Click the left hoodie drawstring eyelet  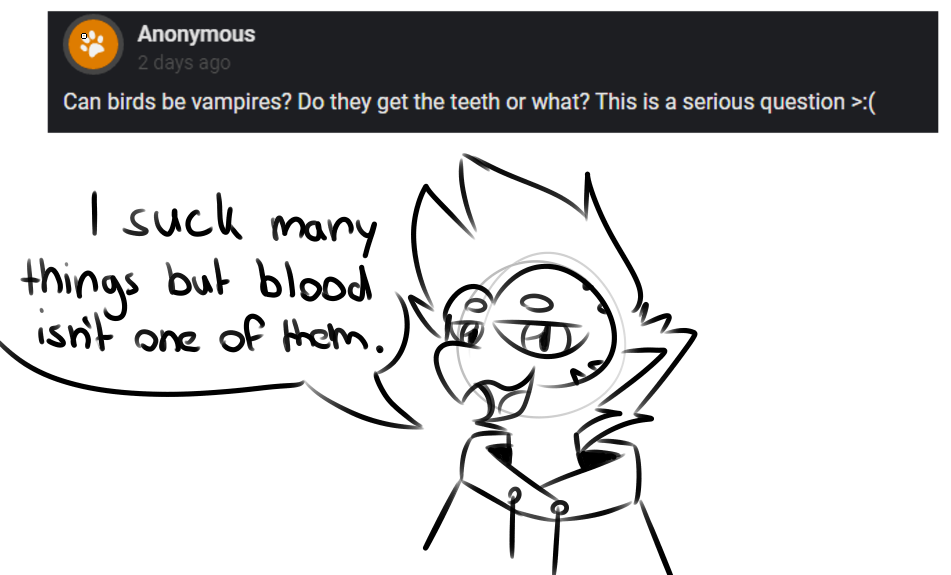coord(514,495)
